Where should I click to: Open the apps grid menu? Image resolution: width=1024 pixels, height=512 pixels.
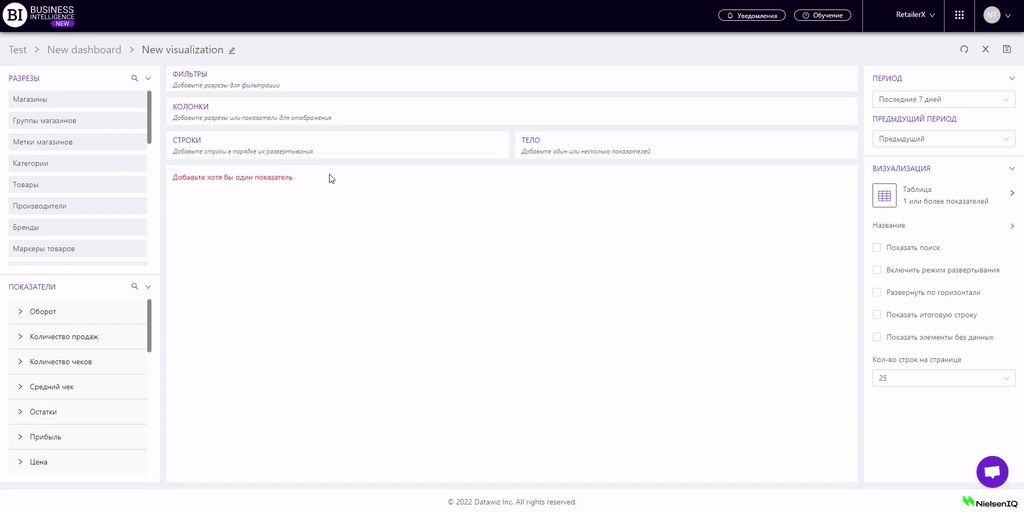coord(959,15)
